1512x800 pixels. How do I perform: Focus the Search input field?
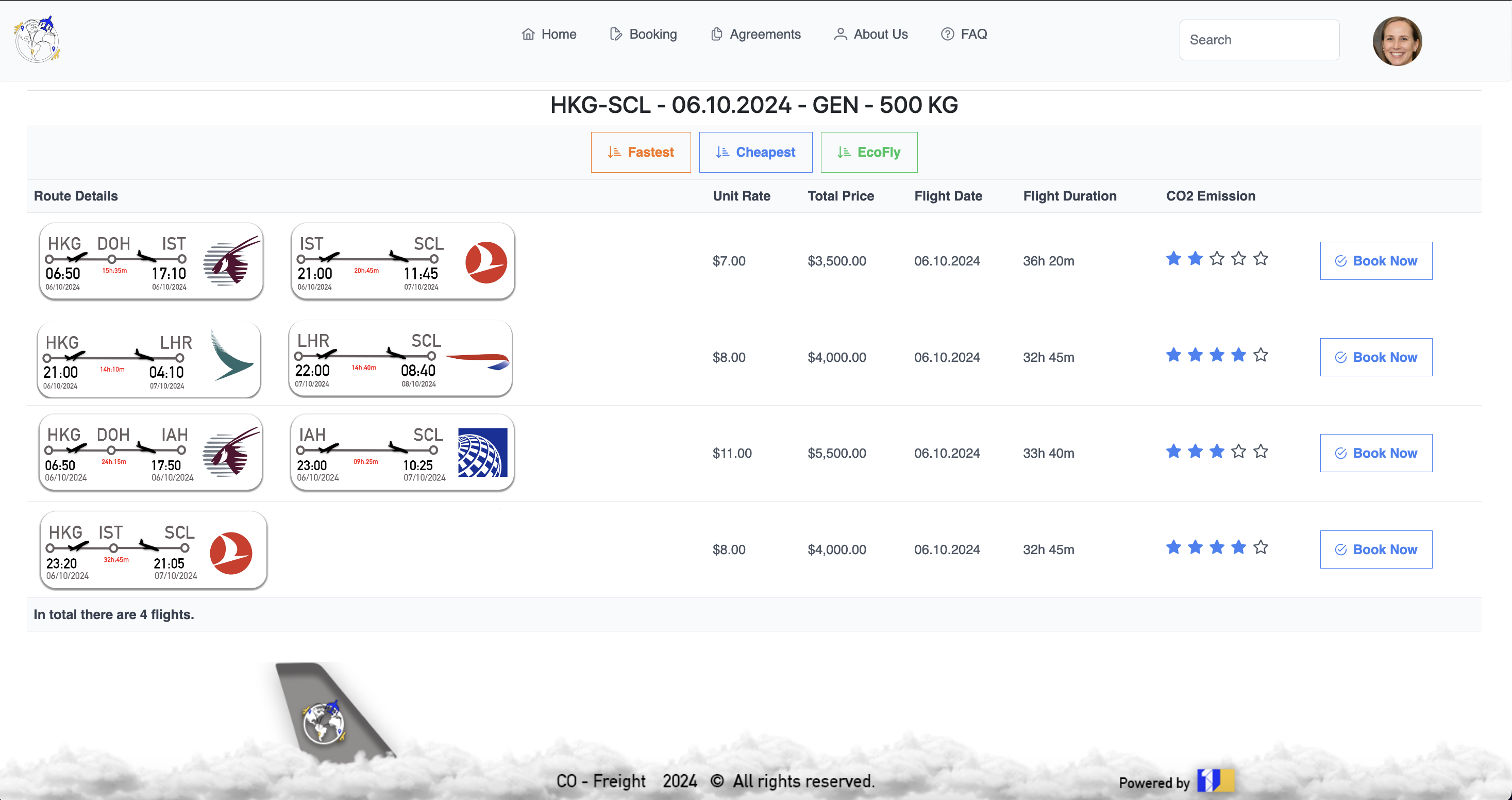point(1259,40)
